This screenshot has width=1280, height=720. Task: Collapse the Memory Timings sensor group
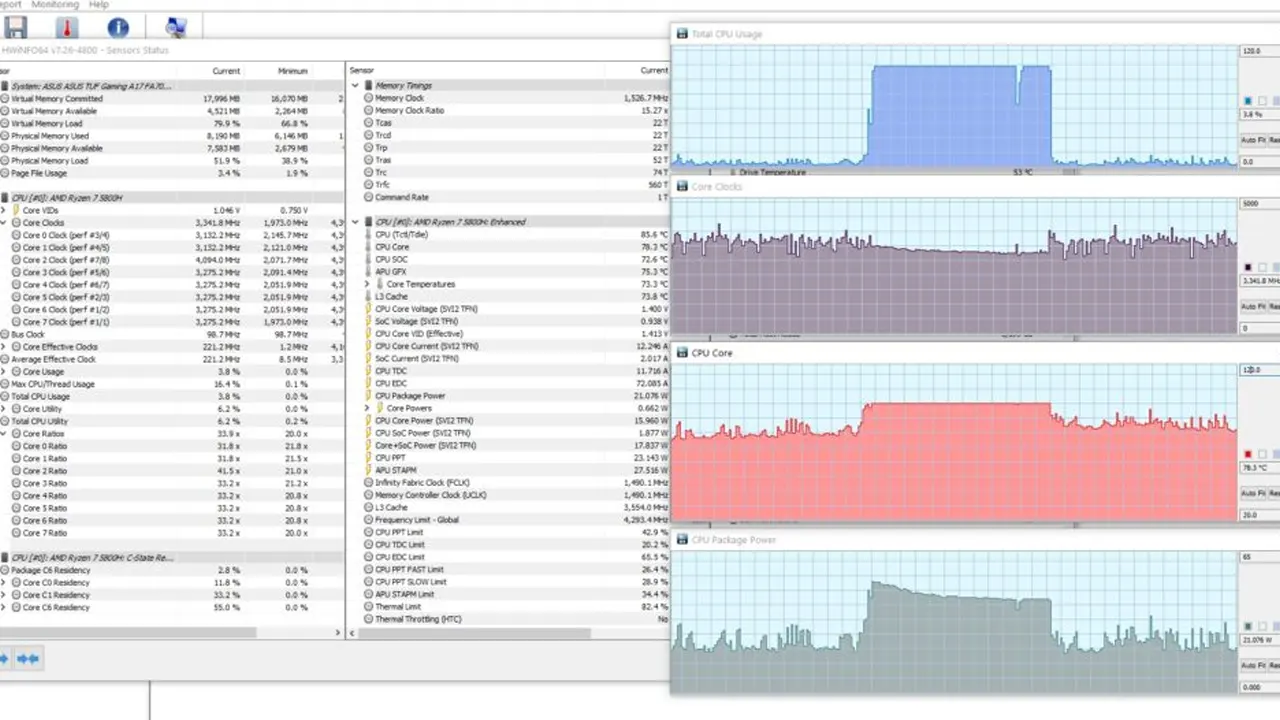355,85
